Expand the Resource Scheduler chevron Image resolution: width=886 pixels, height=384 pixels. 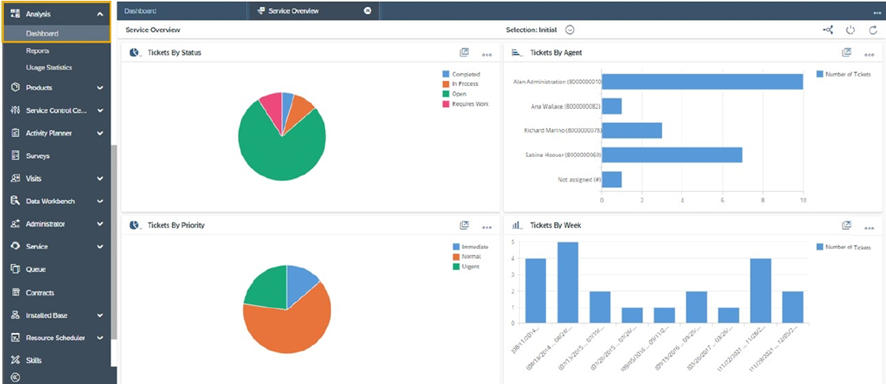[100, 338]
